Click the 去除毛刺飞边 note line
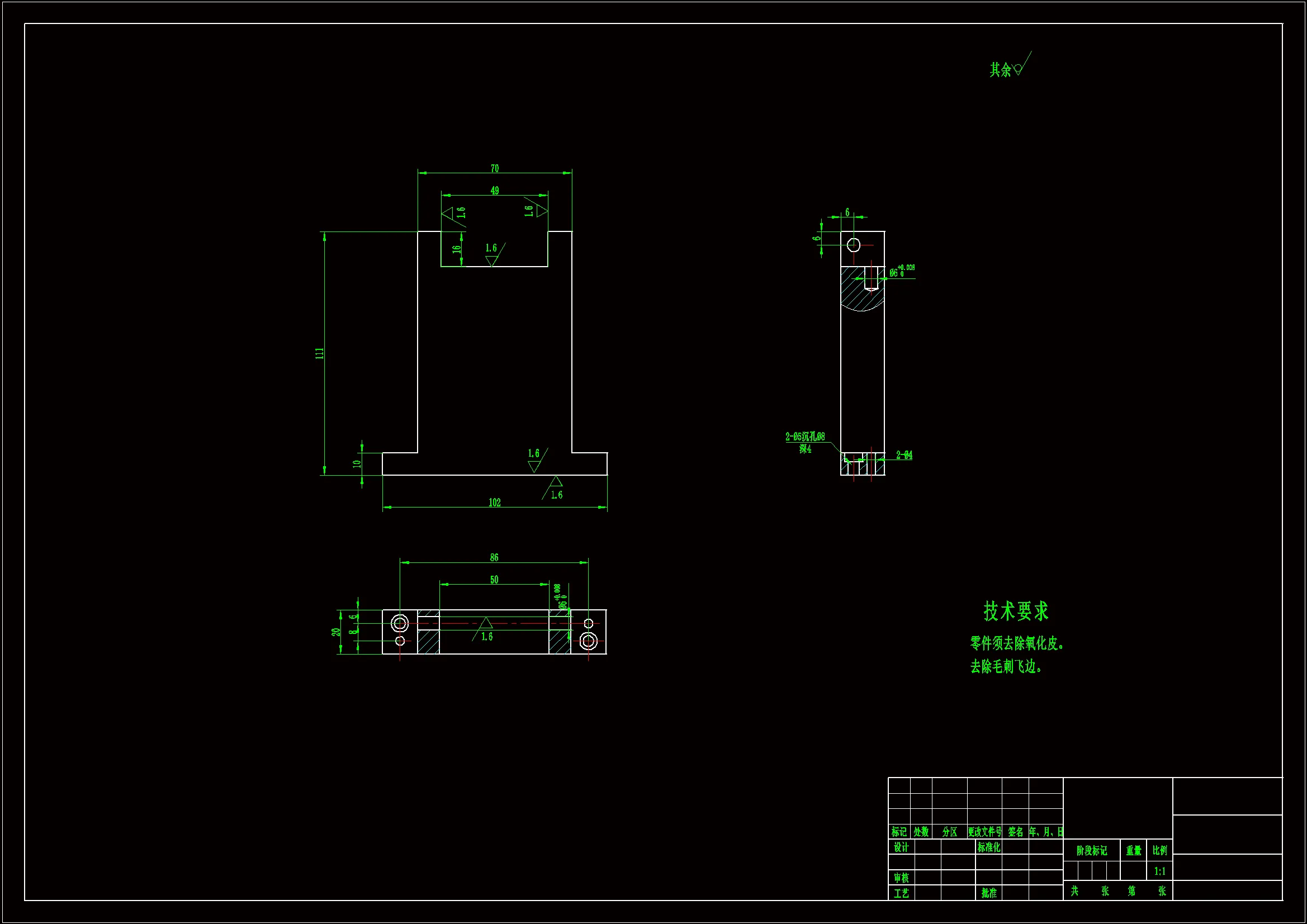This screenshot has width=1307, height=924. tap(1006, 666)
